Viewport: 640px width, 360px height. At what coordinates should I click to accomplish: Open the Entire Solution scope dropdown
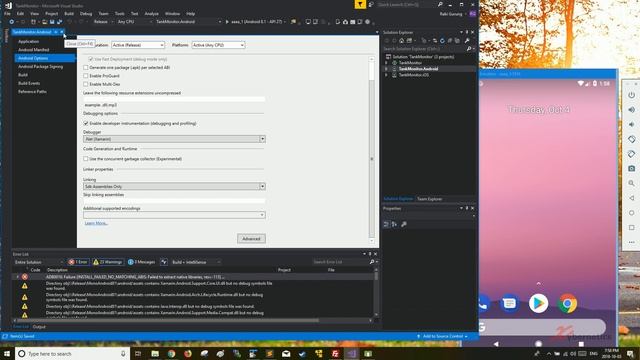pos(38,262)
